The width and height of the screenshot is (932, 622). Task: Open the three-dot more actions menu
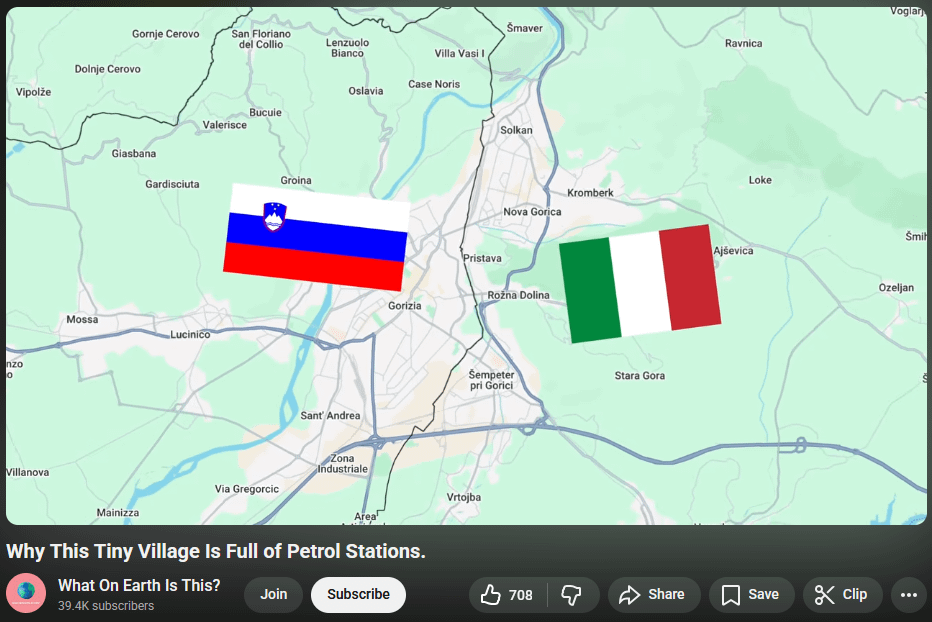909,595
